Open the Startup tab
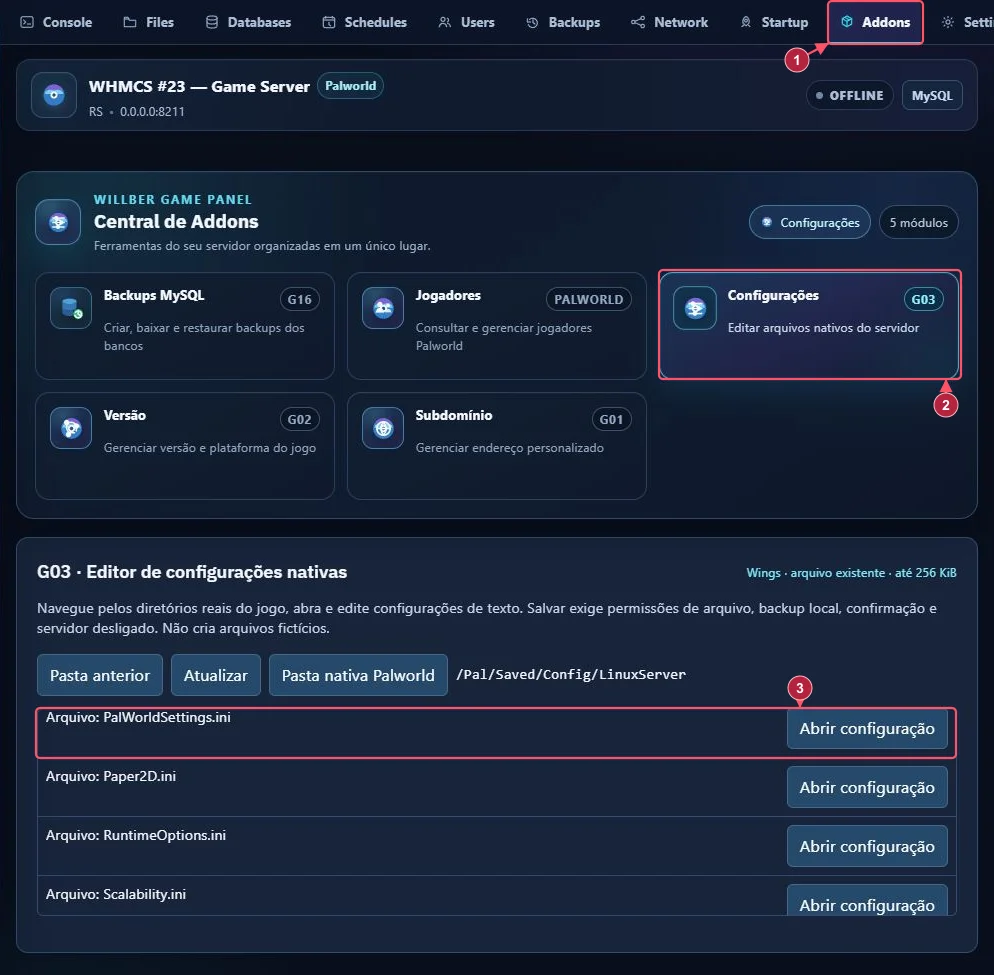994x975 pixels. (774, 22)
